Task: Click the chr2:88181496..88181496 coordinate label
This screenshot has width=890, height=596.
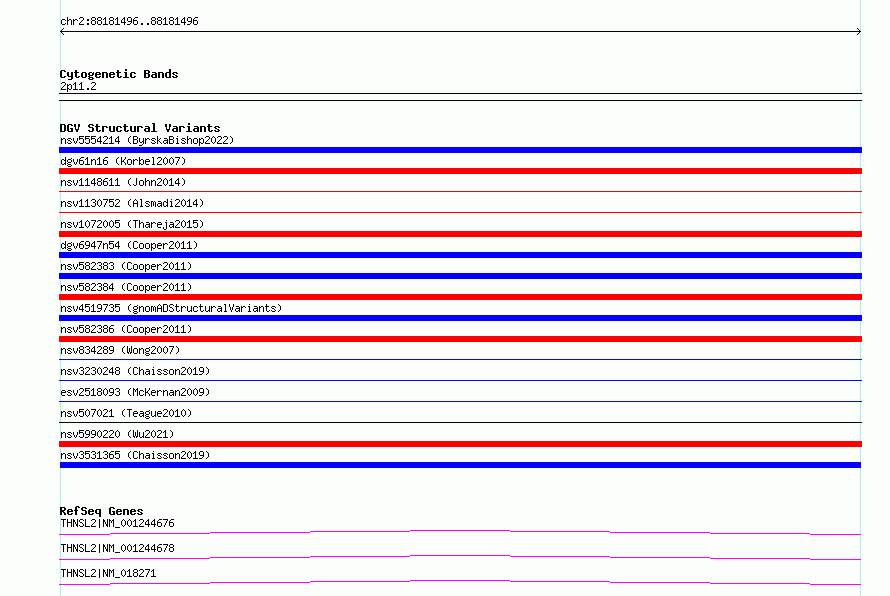Action: pos(129,22)
